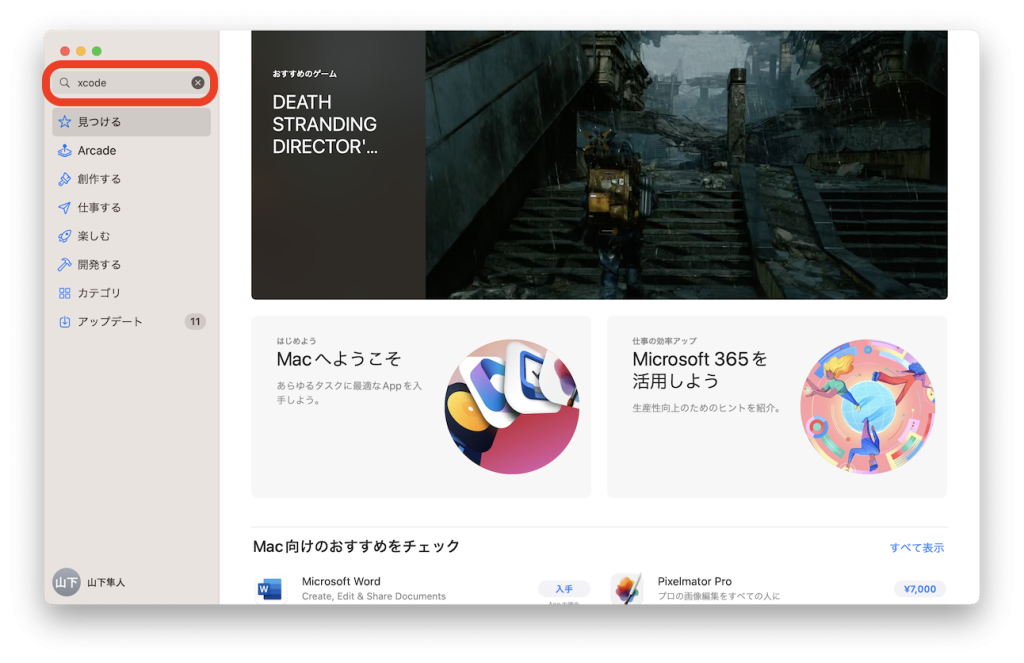Screen dimensions: 1024x663
Task: Click 入手 button for Microsoft Word
Action: pos(564,589)
